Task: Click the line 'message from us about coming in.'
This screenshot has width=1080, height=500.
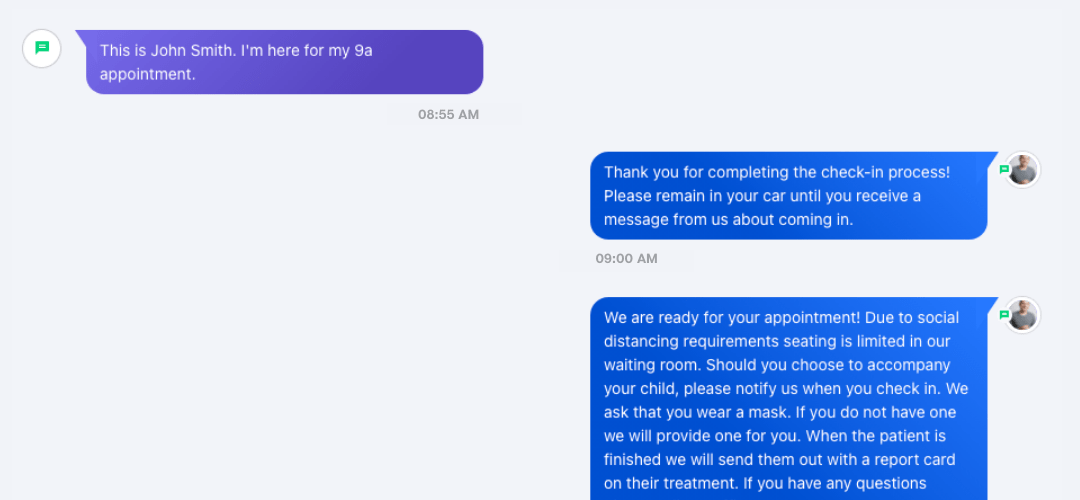Action: pyautogui.click(x=729, y=220)
